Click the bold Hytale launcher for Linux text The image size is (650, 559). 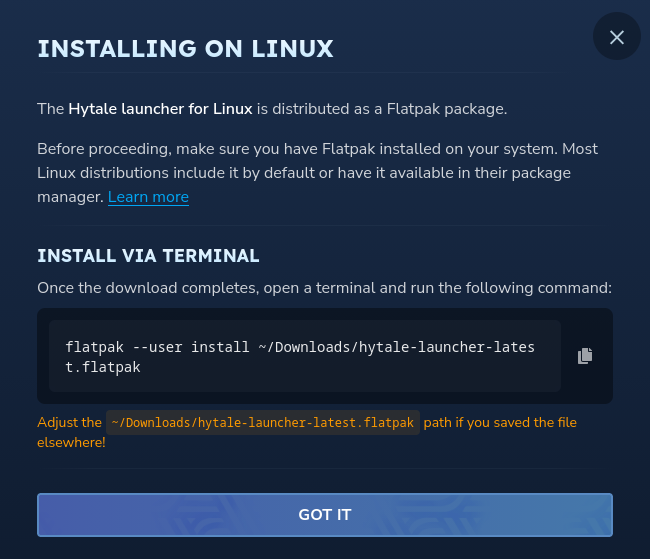pyautogui.click(x=160, y=109)
